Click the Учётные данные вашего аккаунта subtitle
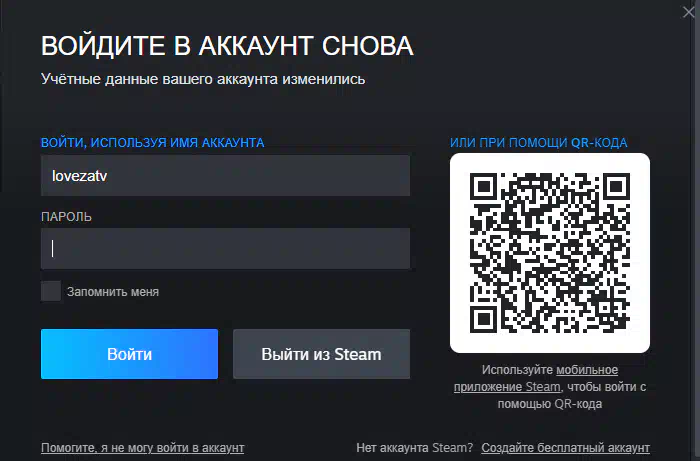The height and width of the screenshot is (461, 700). pyautogui.click(x=203, y=79)
